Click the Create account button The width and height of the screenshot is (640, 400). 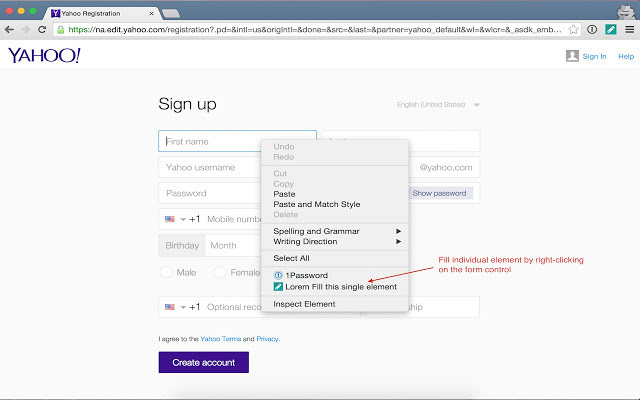point(204,362)
